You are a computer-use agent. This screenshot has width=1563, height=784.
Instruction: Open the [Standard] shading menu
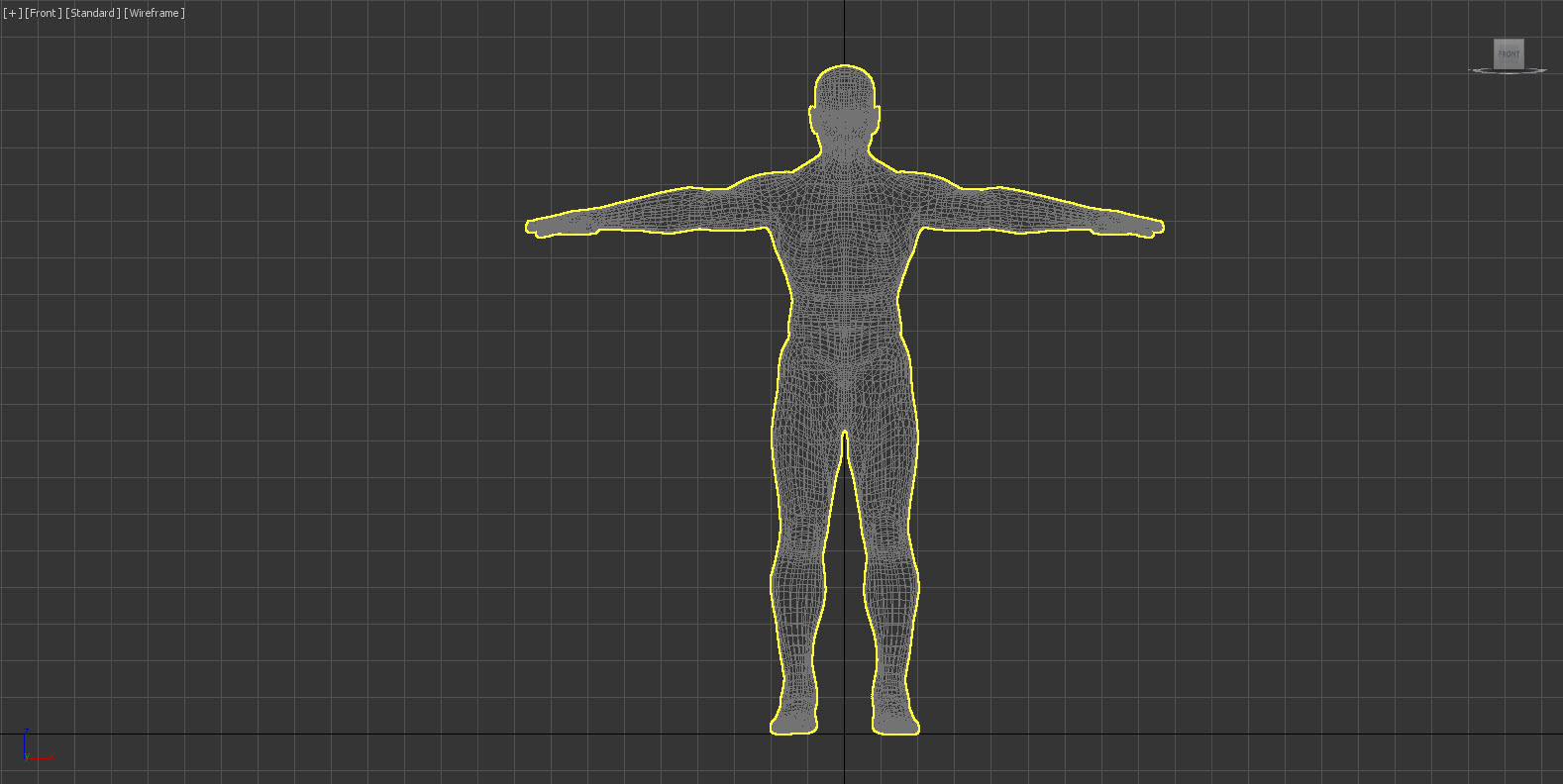coord(93,13)
